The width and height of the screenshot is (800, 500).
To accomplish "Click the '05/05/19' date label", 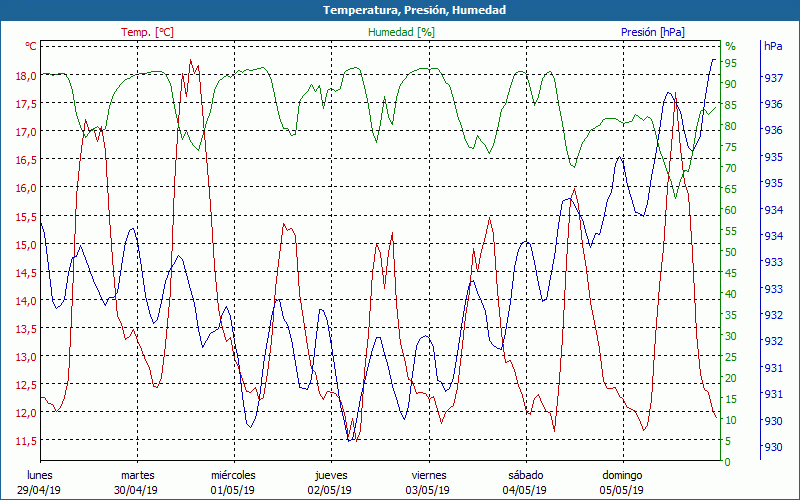I will click(x=621, y=490).
